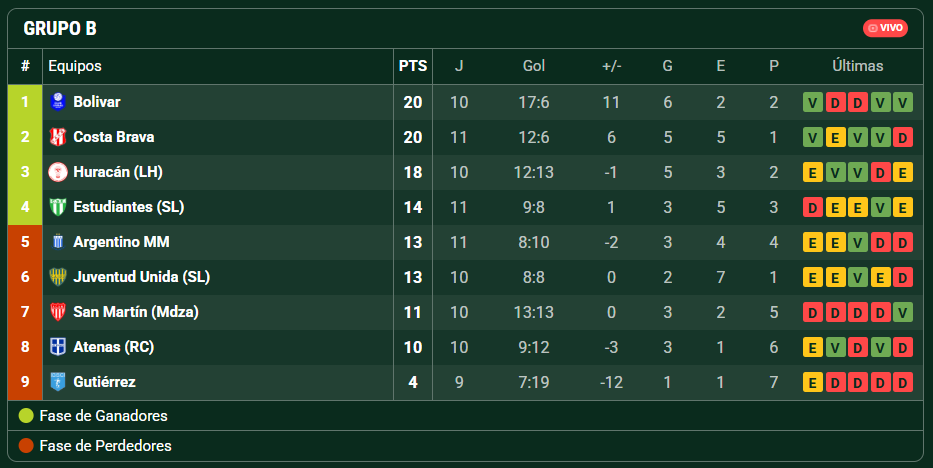Image resolution: width=933 pixels, height=468 pixels.
Task: Click the Fase de Perdedores legend dot
Action: pos(26,445)
